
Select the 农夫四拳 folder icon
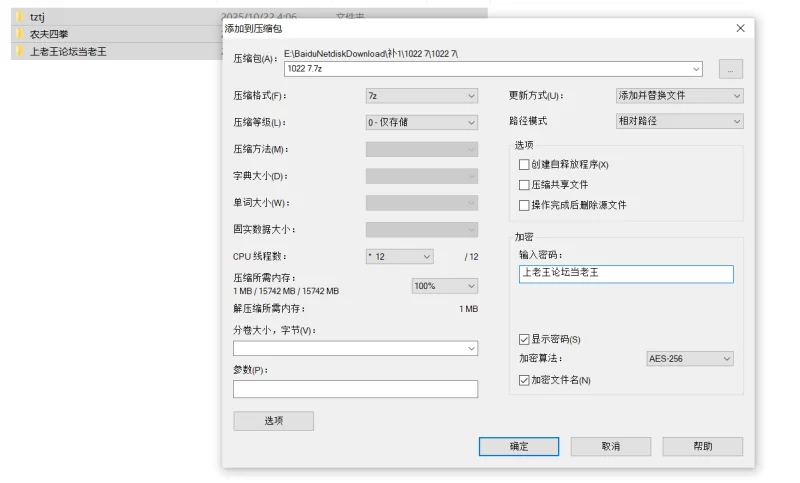tap(19, 33)
